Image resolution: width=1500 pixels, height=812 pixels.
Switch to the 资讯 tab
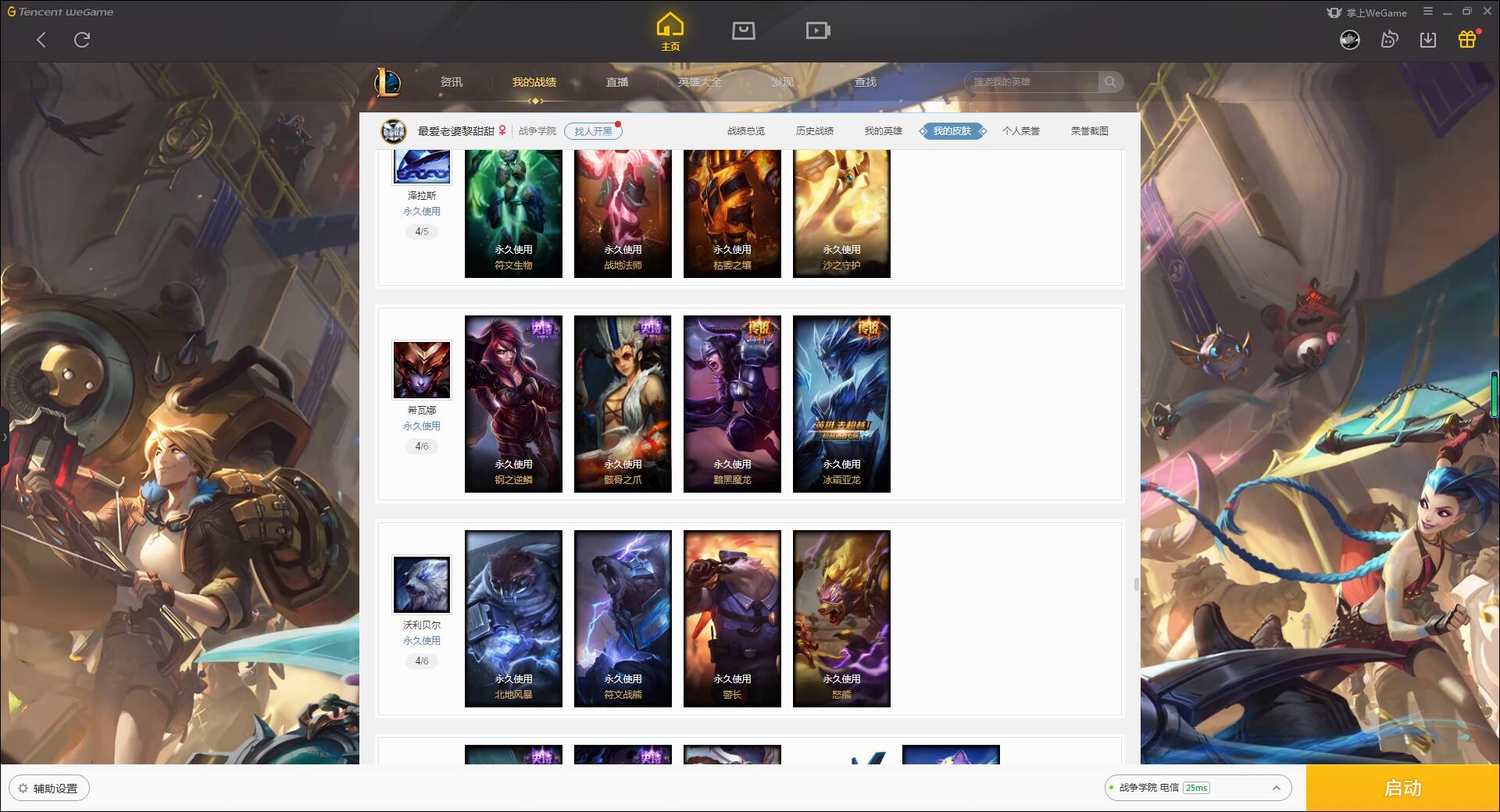point(452,82)
